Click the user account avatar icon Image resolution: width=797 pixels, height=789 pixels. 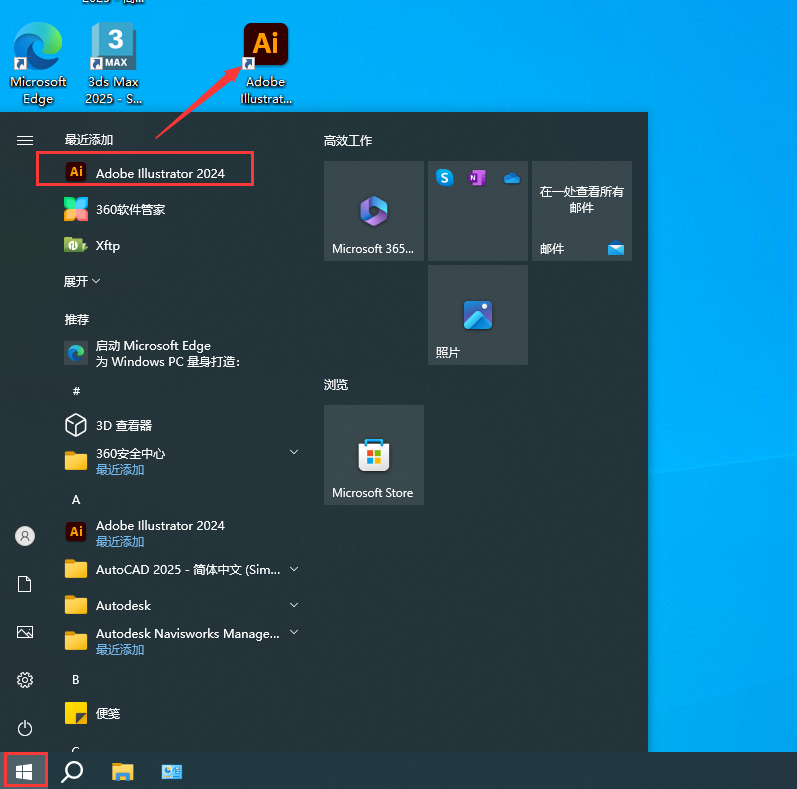pos(25,536)
